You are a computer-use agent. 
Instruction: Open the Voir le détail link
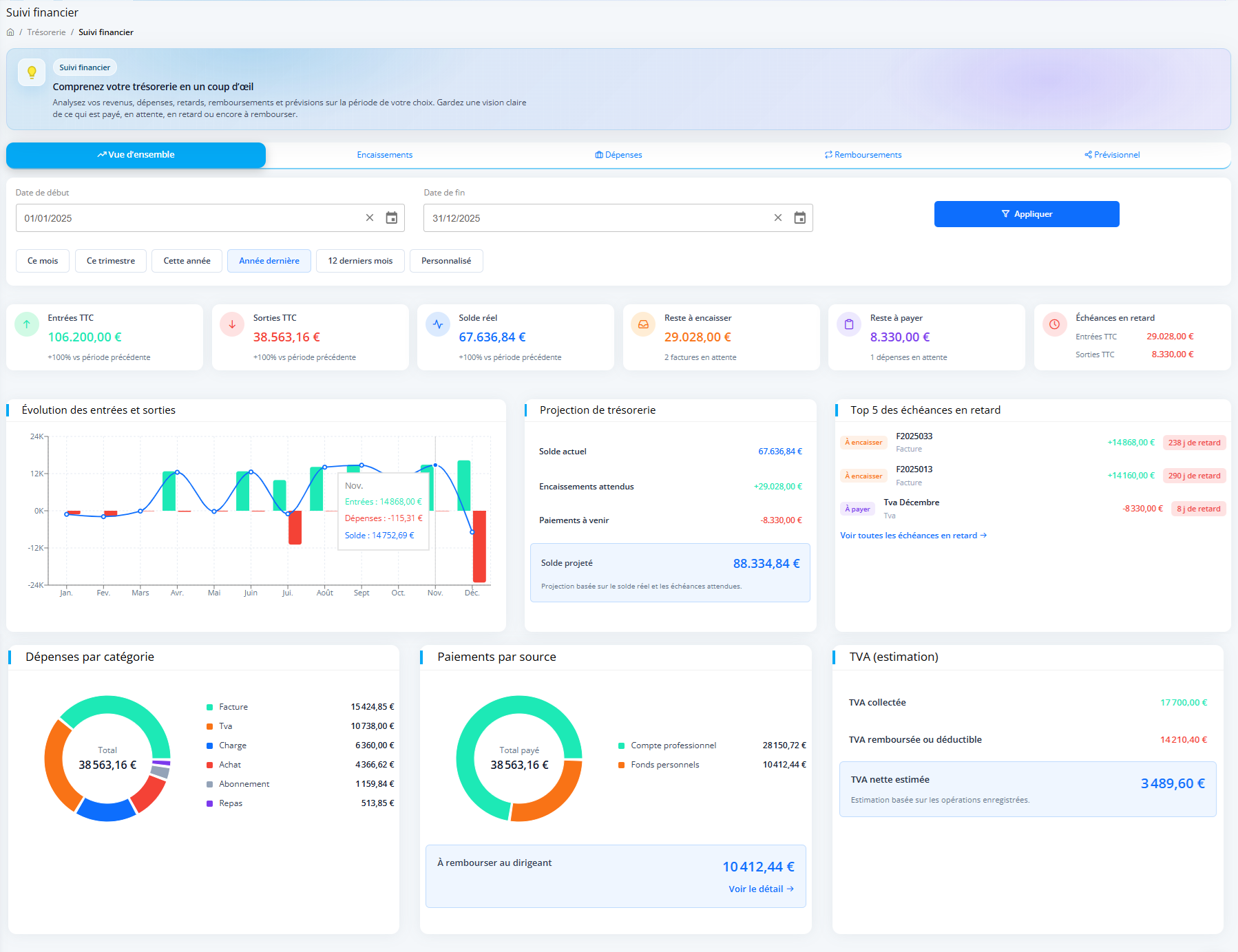pyautogui.click(x=762, y=889)
